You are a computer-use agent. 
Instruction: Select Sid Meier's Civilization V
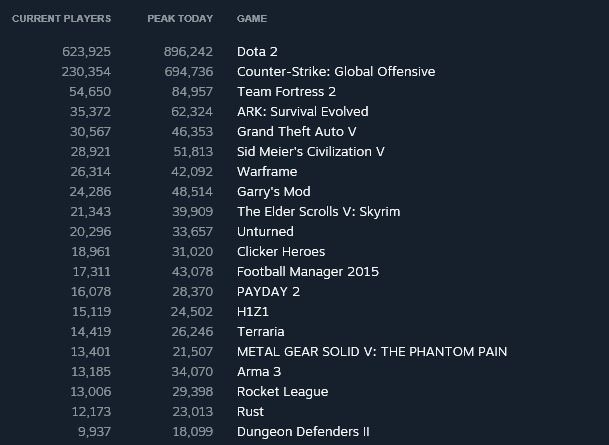click(x=311, y=152)
